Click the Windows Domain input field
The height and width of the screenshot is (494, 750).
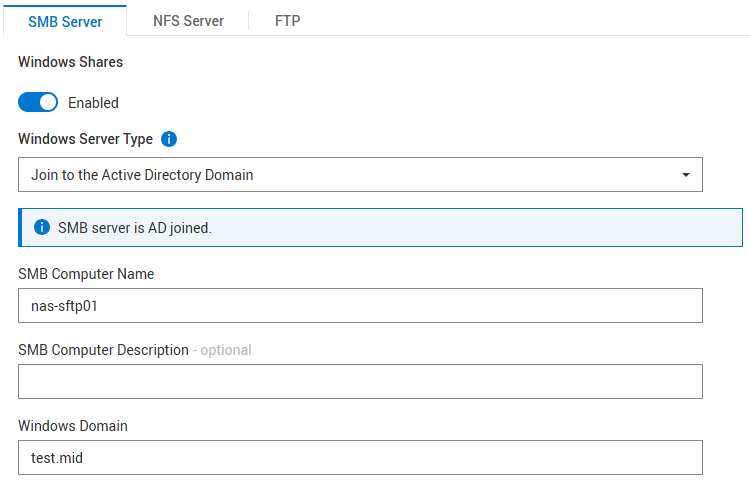pyautogui.click(x=360, y=457)
